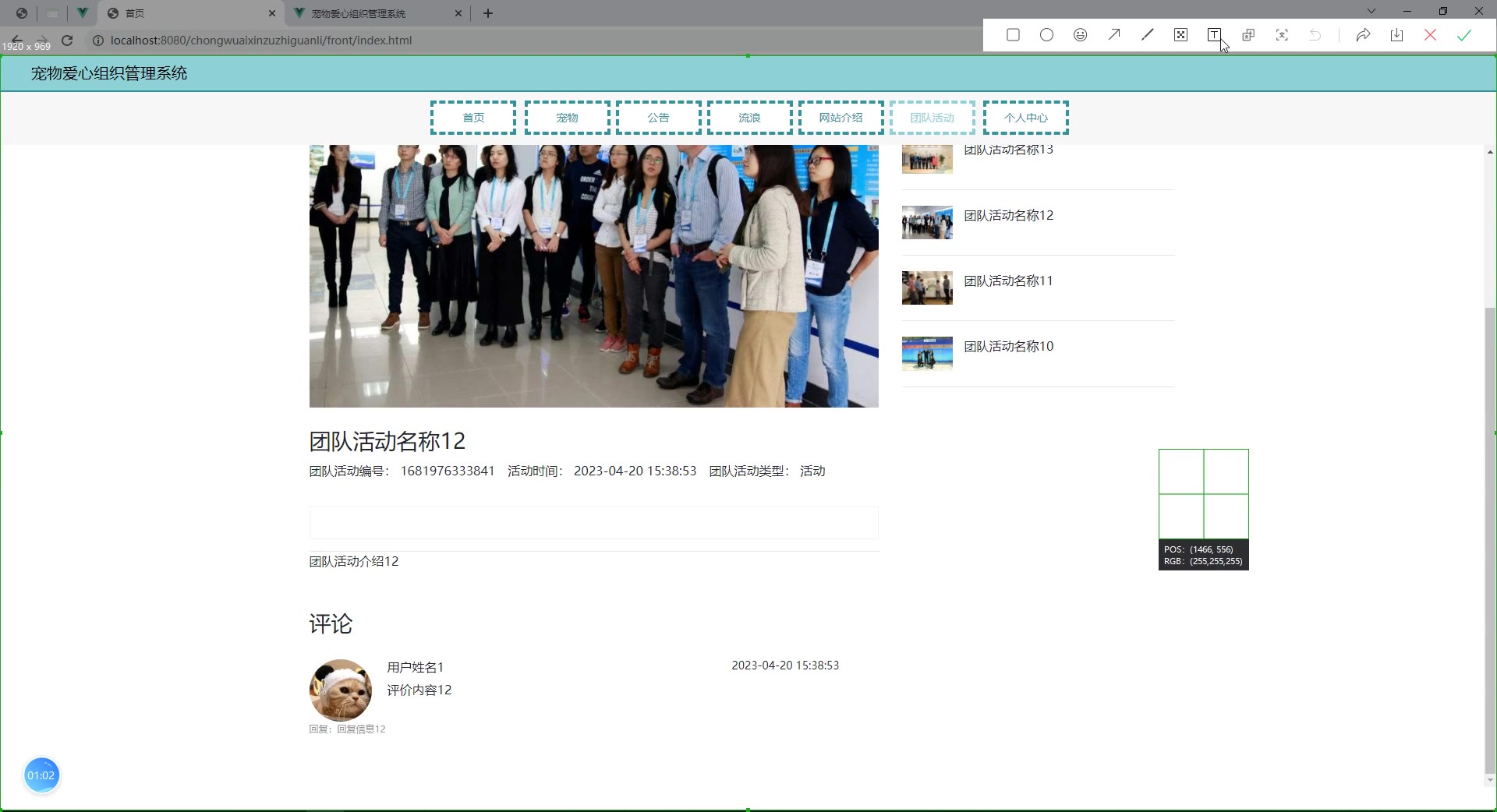
Task: Open sidebar link 团队活动名称12
Action: (1009, 216)
